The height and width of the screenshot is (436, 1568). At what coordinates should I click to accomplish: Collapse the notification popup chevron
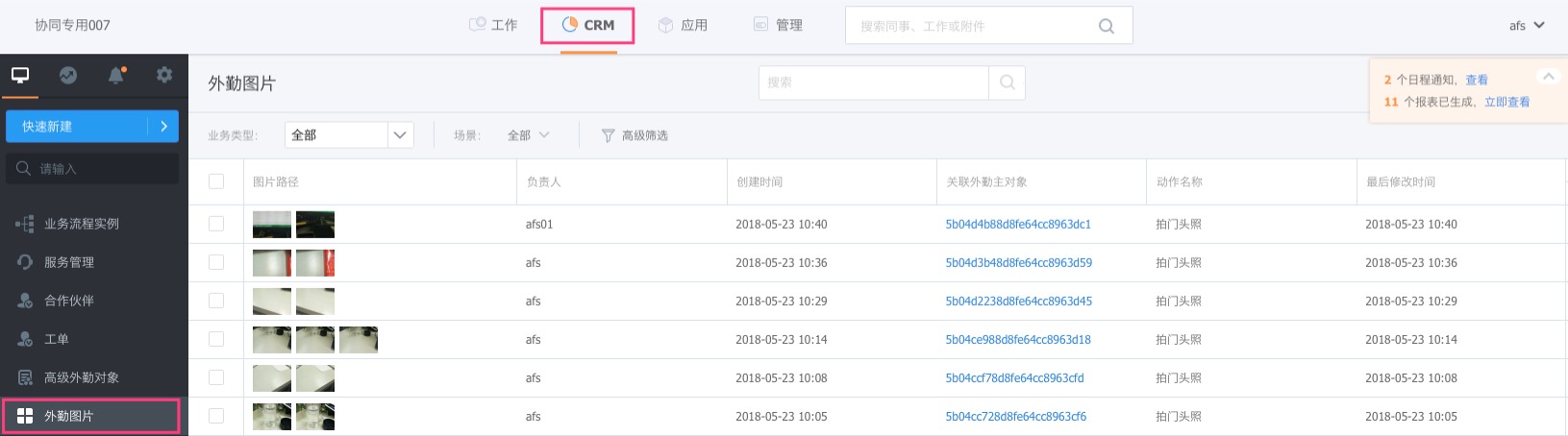click(x=1548, y=76)
